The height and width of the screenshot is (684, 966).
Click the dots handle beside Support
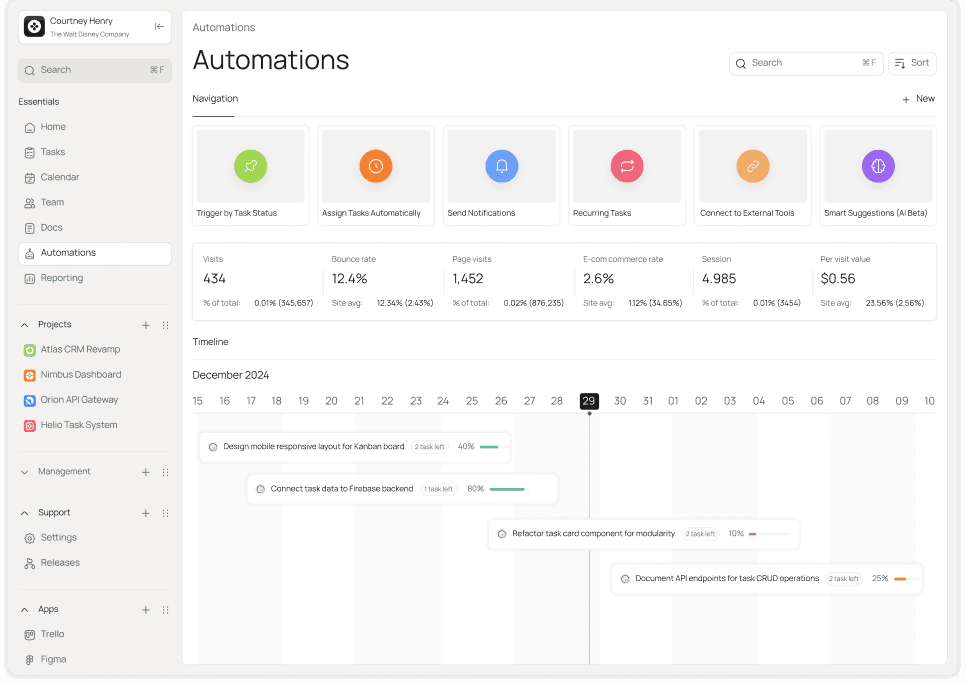pos(165,513)
